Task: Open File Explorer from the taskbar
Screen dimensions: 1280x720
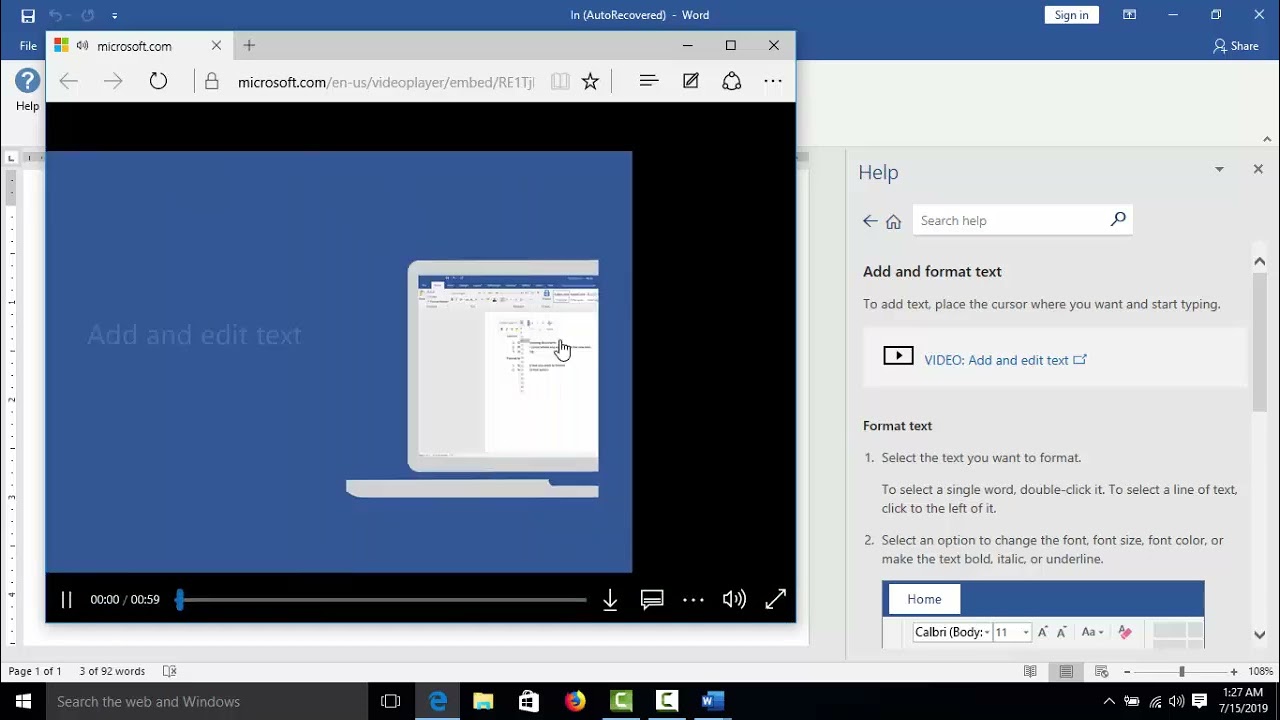Action: tap(483, 701)
